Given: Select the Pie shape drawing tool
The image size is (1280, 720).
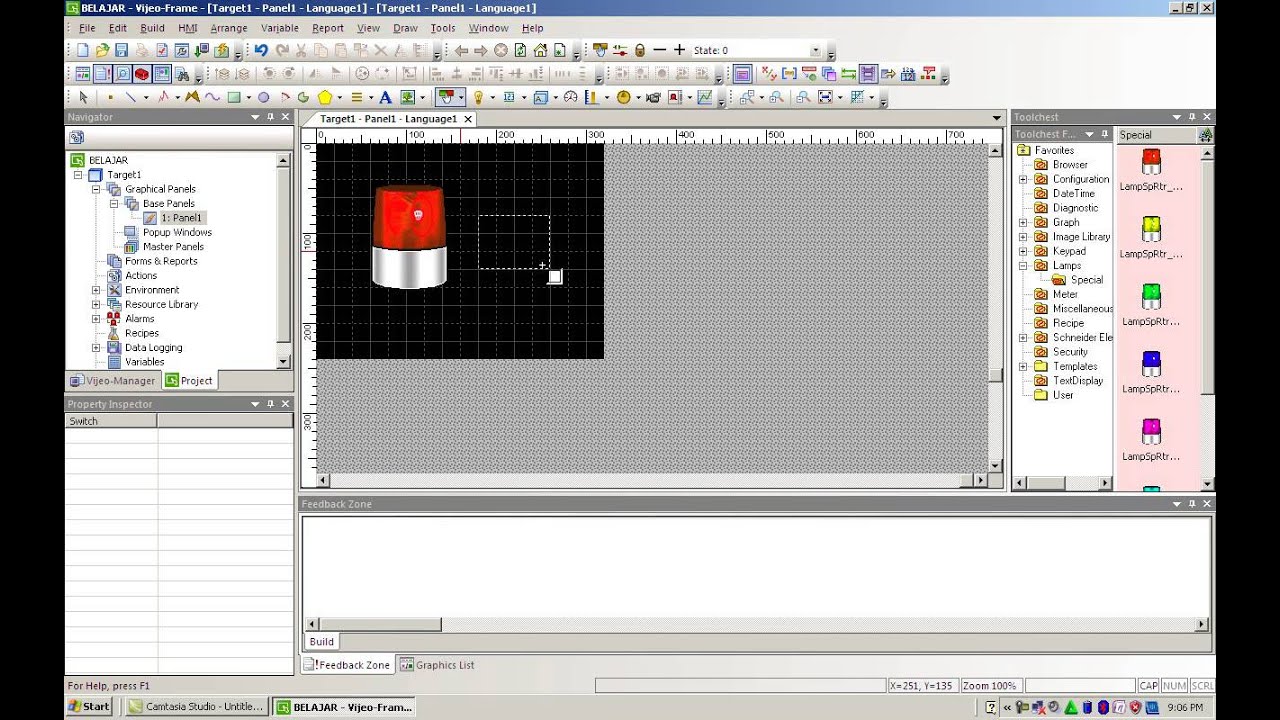Looking at the screenshot, I should 303,97.
